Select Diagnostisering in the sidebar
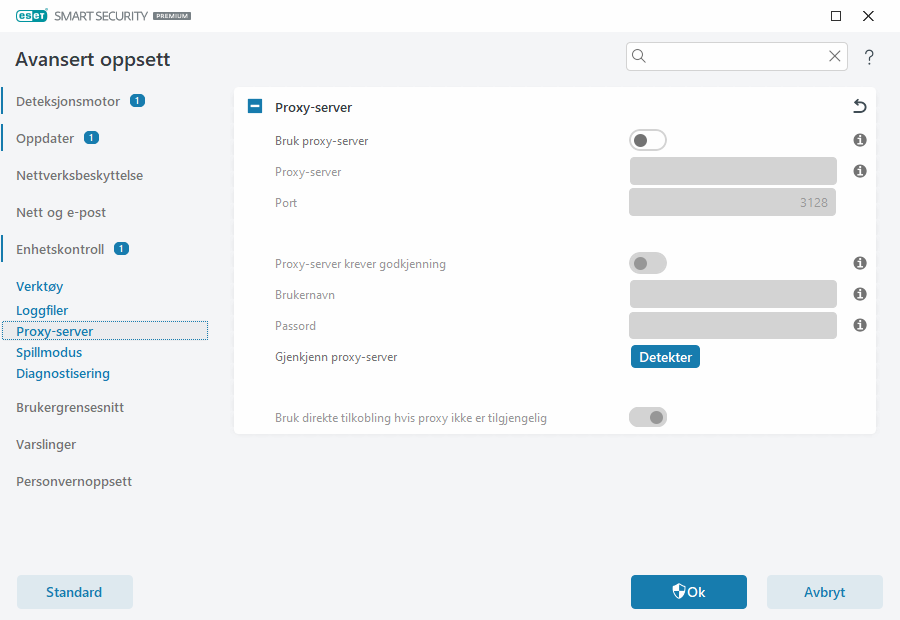 [63, 373]
